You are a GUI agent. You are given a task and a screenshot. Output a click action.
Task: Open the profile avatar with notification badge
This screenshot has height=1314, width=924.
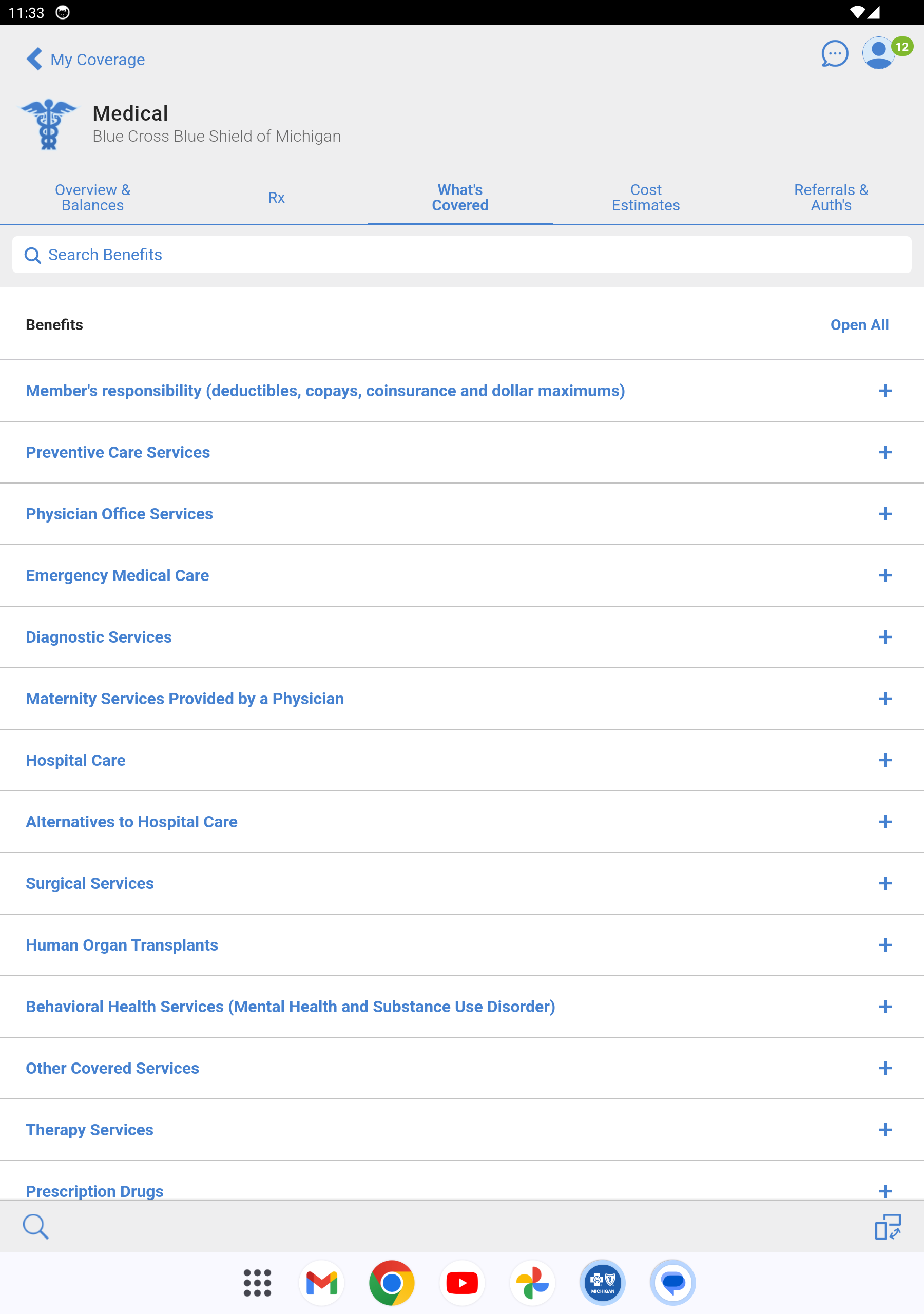pos(879,53)
